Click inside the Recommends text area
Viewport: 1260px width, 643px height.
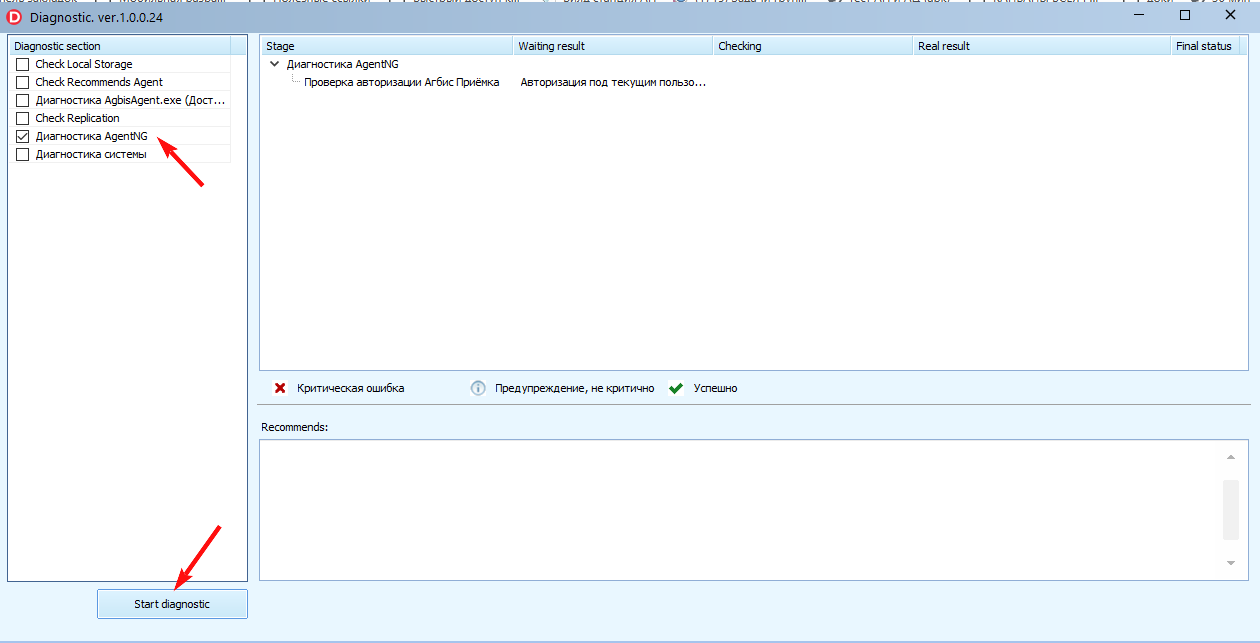pyautogui.click(x=740, y=510)
